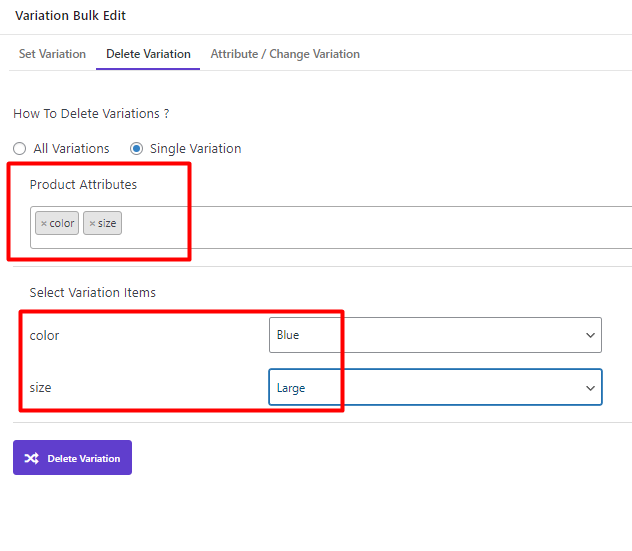
Task: Open the size dropdown showing Large
Action: pyautogui.click(x=435, y=387)
